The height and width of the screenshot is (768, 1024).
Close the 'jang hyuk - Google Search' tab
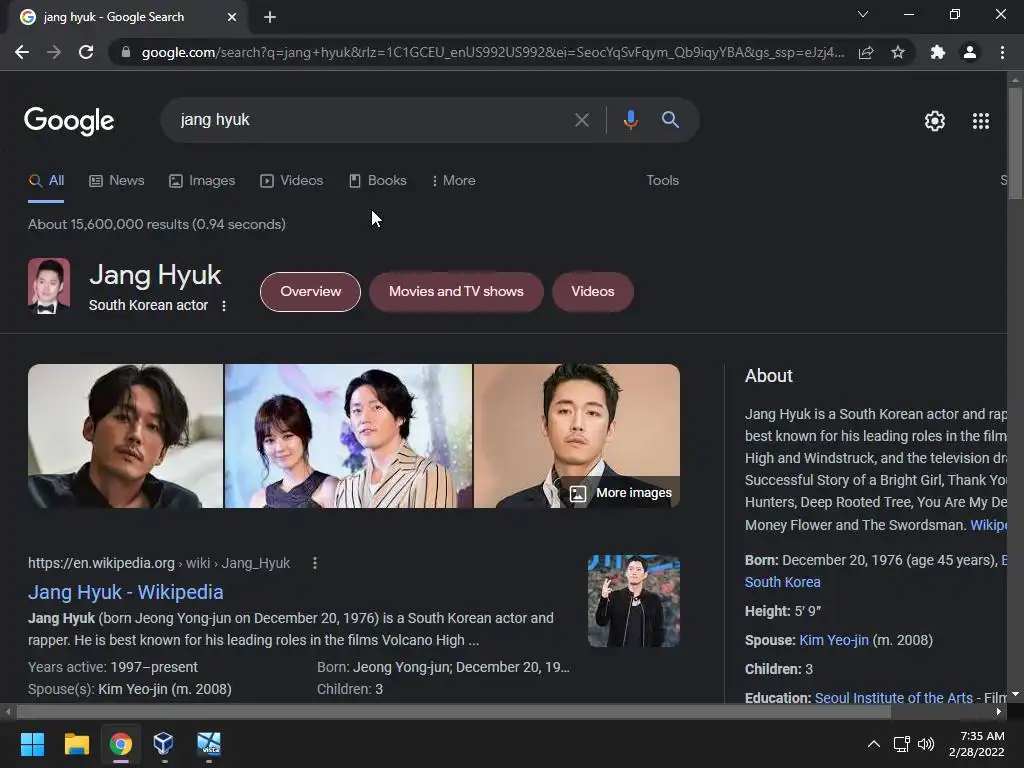[x=232, y=17]
